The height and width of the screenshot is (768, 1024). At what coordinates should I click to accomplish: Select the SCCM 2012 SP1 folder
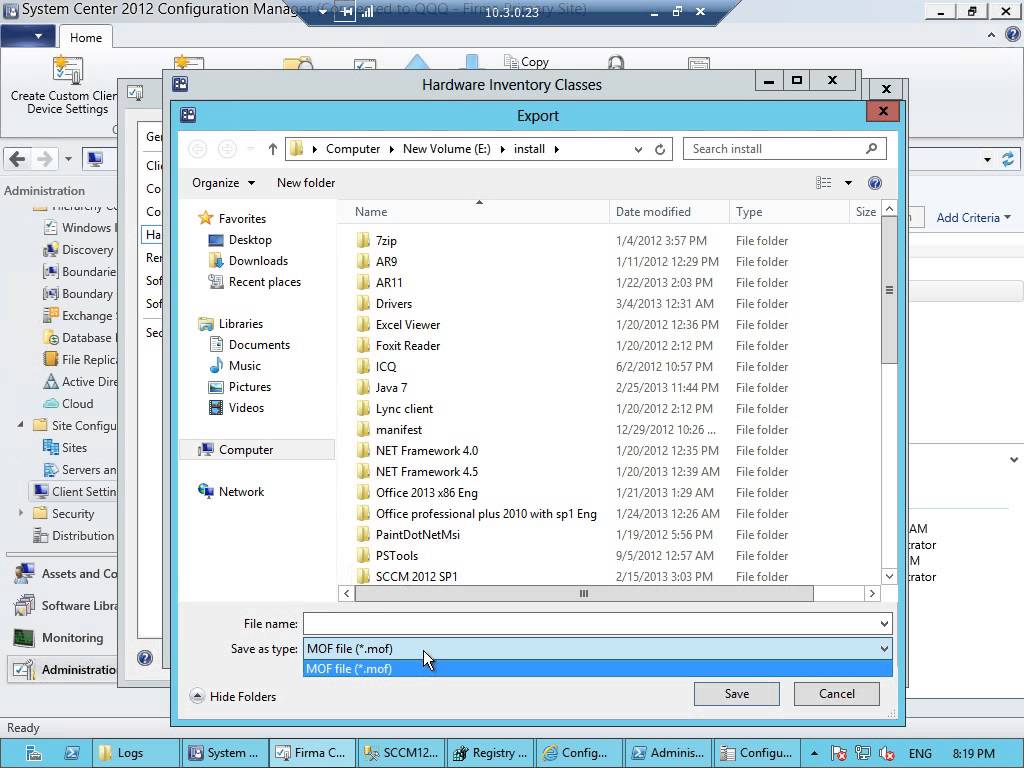pyautogui.click(x=417, y=577)
